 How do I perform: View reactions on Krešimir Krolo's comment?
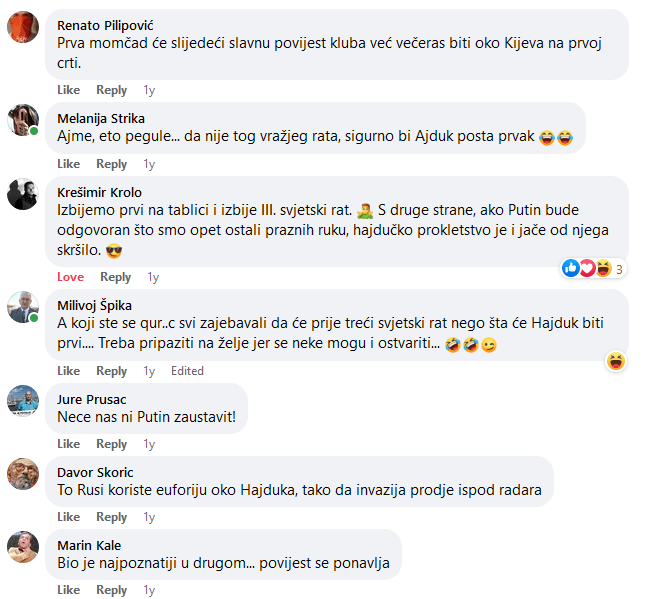click(x=593, y=268)
